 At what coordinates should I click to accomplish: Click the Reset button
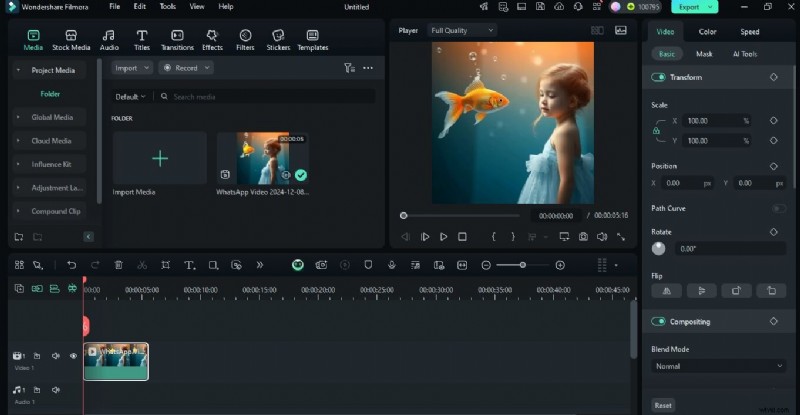click(x=663, y=405)
